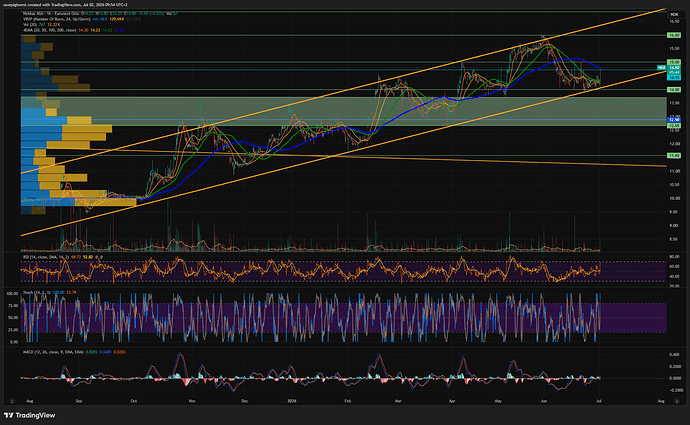Viewport: 690px width, 425px height.
Task: Click the Nov label on time axis
Action: click(x=192, y=401)
